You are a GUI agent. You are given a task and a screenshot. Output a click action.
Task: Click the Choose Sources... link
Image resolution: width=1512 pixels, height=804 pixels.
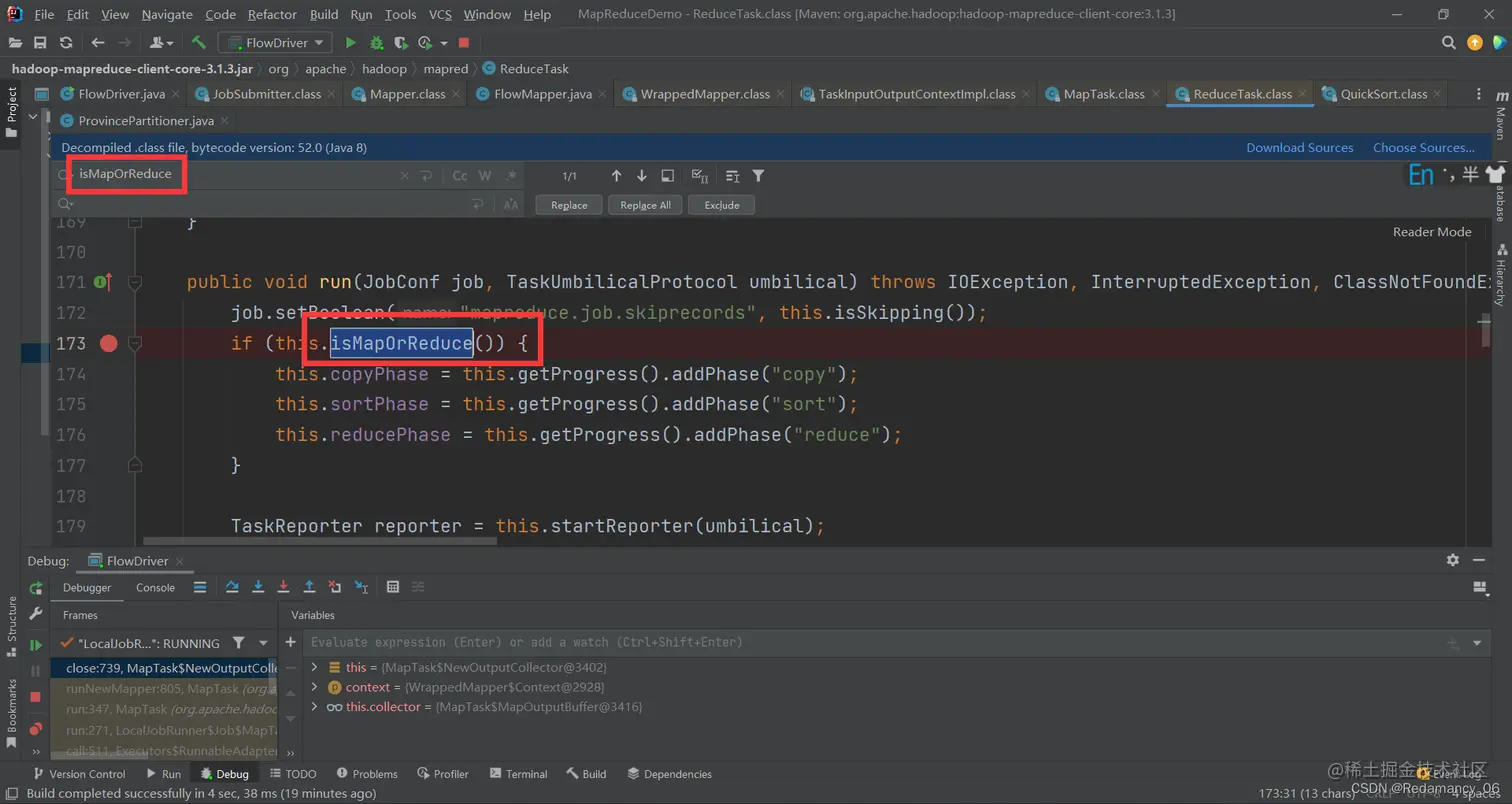point(1423,147)
